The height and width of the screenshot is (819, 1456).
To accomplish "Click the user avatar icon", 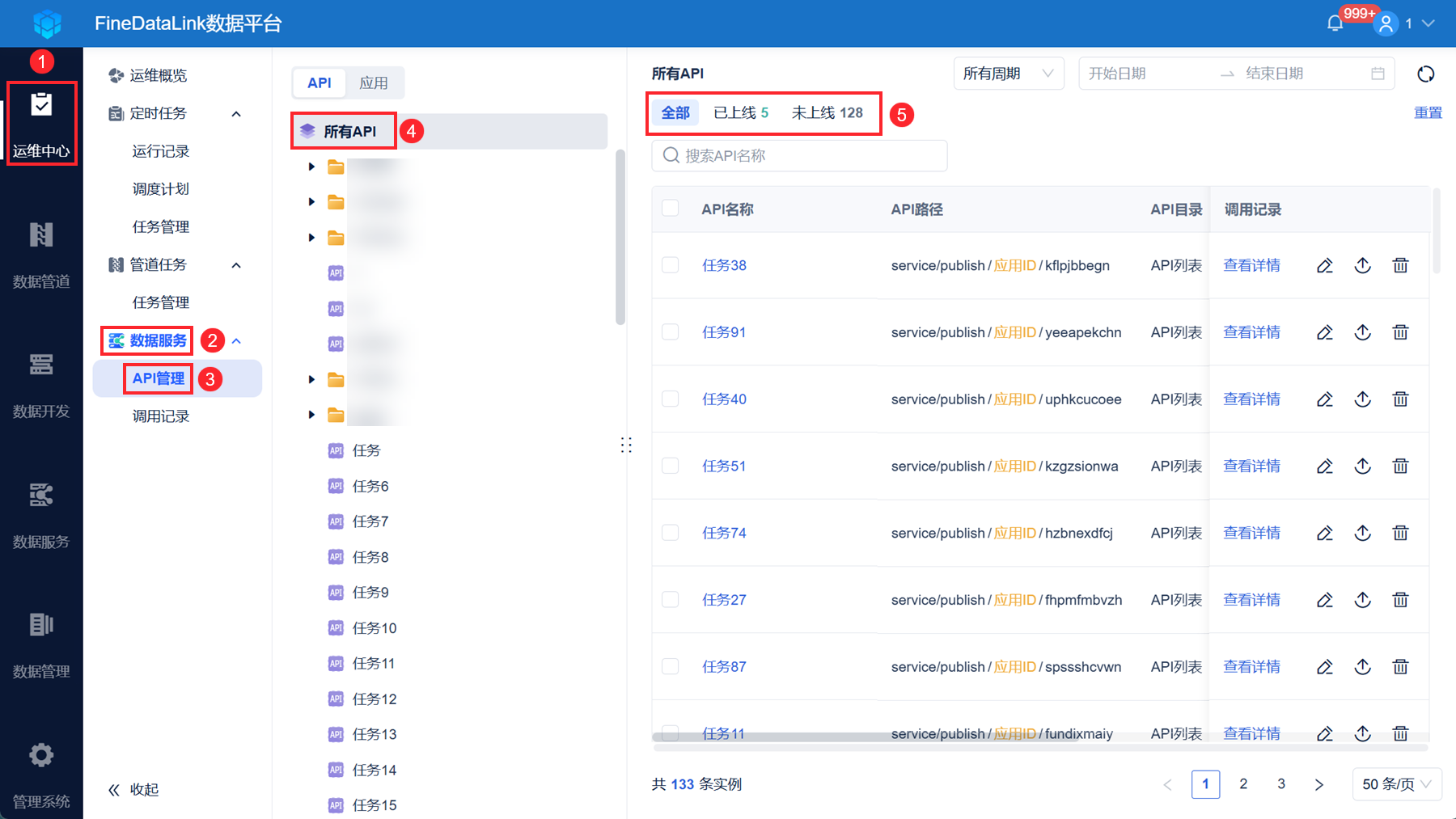I will click(1386, 23).
